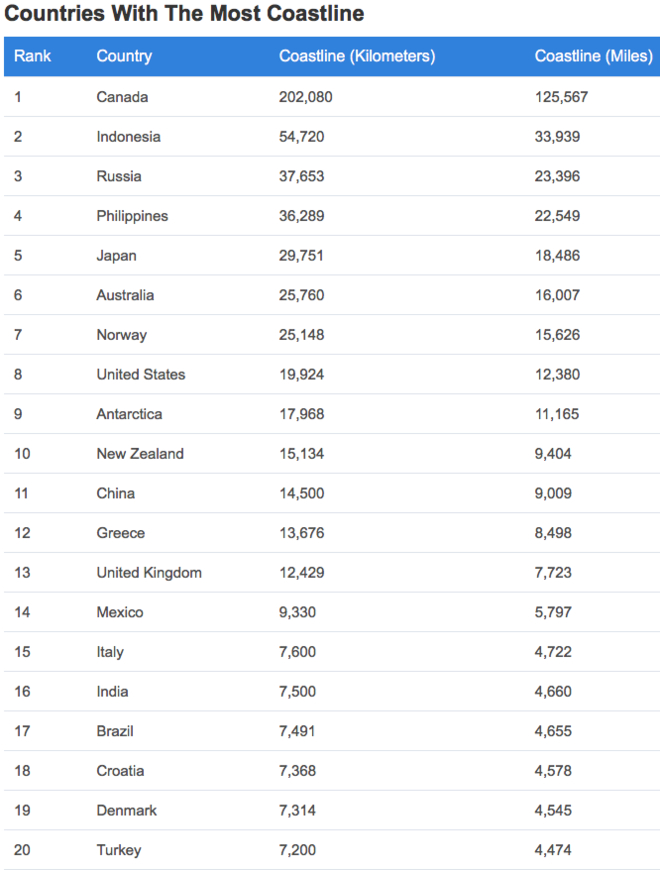This screenshot has height=870, width=660.
Task: Select Russia in the country column
Action: pos(119,176)
